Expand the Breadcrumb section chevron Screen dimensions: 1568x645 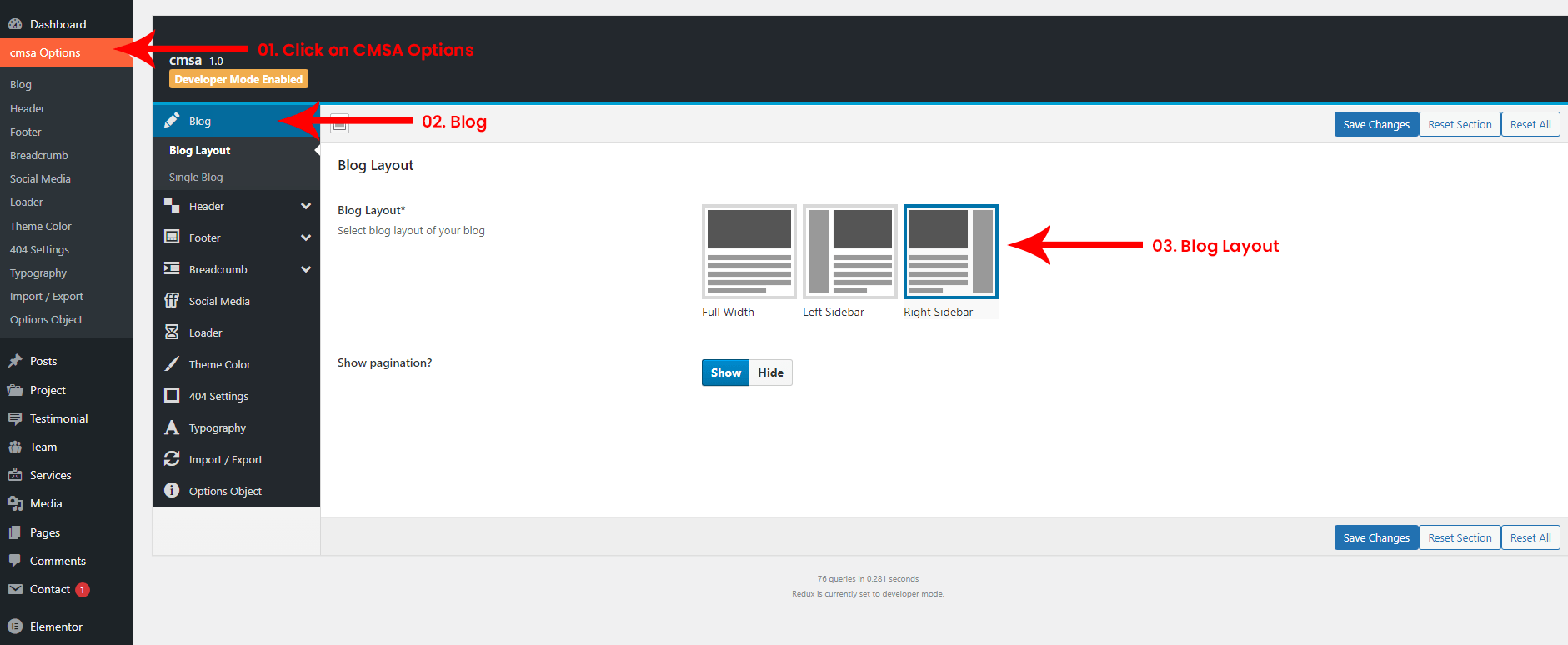[x=306, y=269]
